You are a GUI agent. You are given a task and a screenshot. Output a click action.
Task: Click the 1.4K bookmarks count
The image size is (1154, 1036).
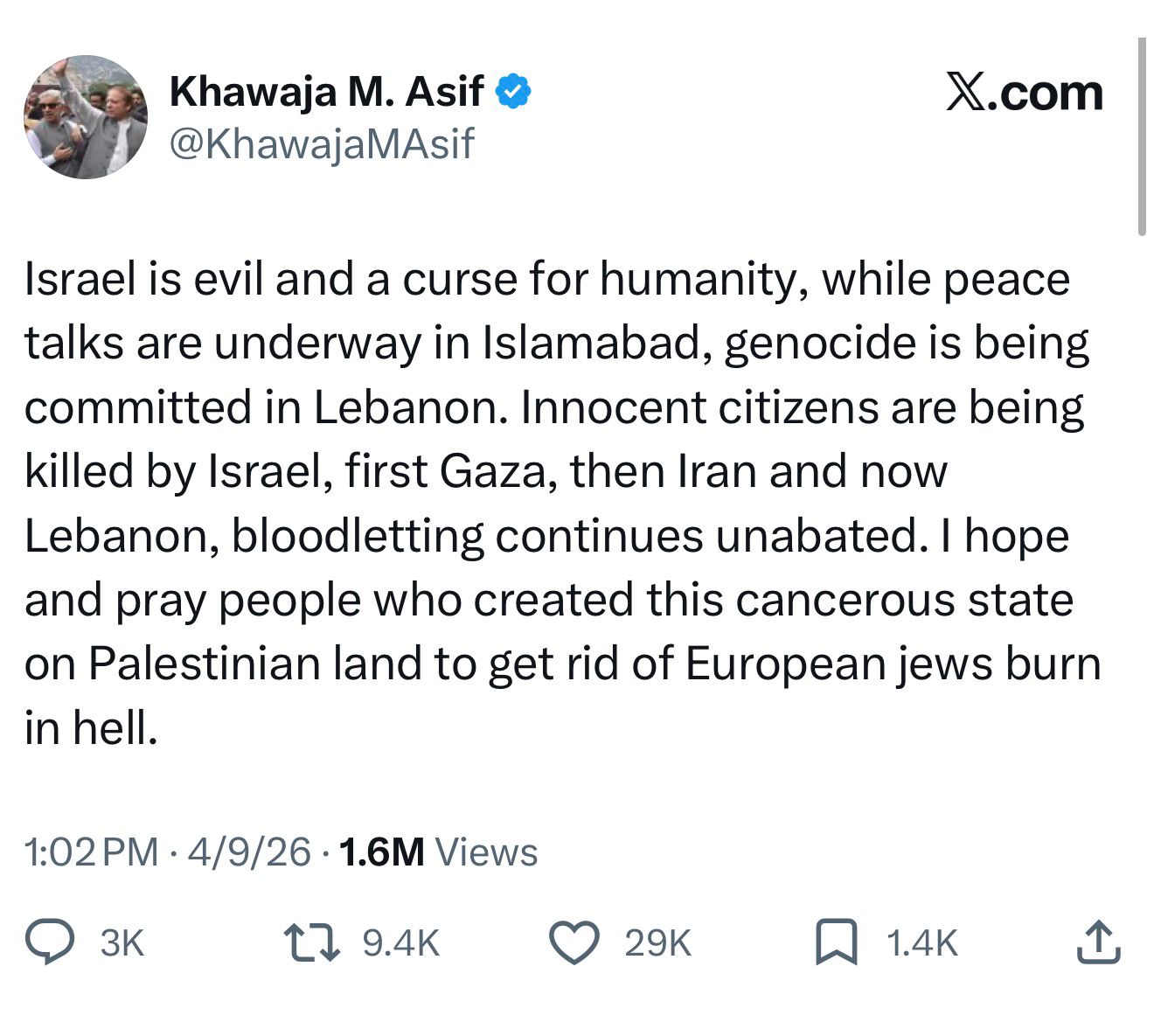coord(921,943)
